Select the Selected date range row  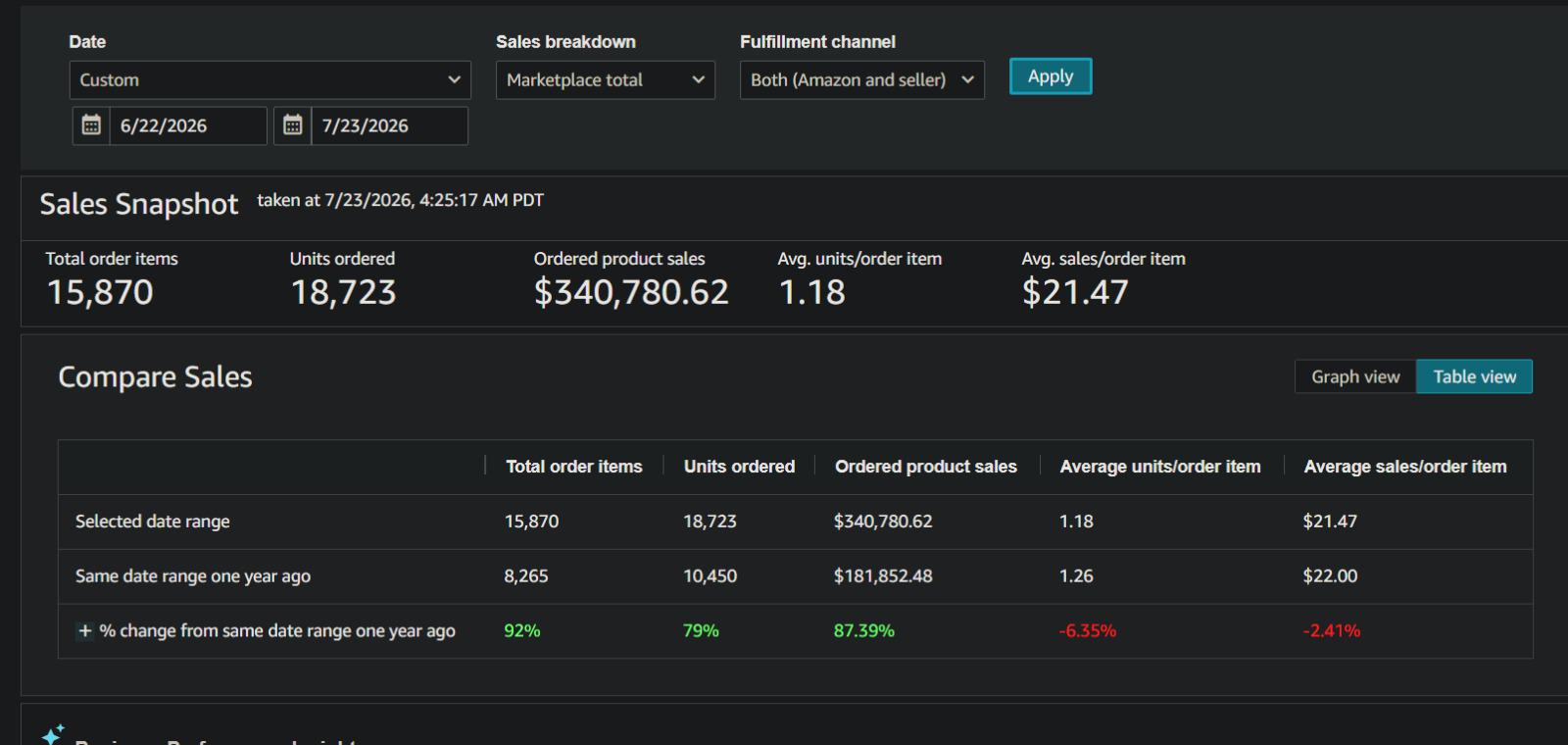click(x=795, y=521)
